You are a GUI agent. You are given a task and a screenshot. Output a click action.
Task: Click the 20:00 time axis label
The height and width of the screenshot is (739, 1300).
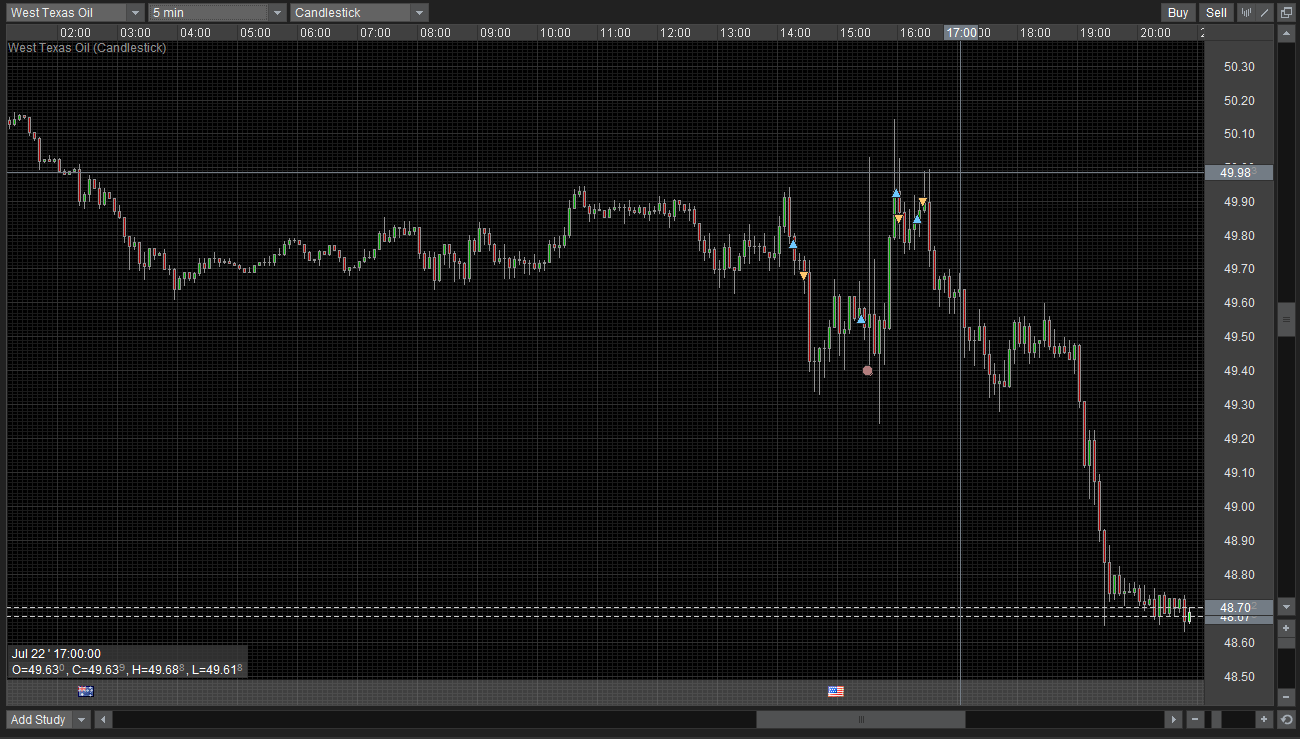(1155, 33)
